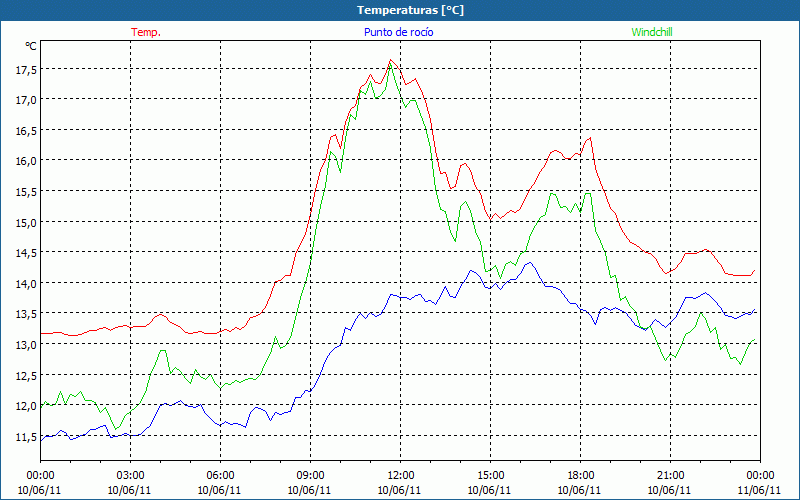The height and width of the screenshot is (500, 800).
Task: Click the 11/06/11 date label
Action: point(760,490)
